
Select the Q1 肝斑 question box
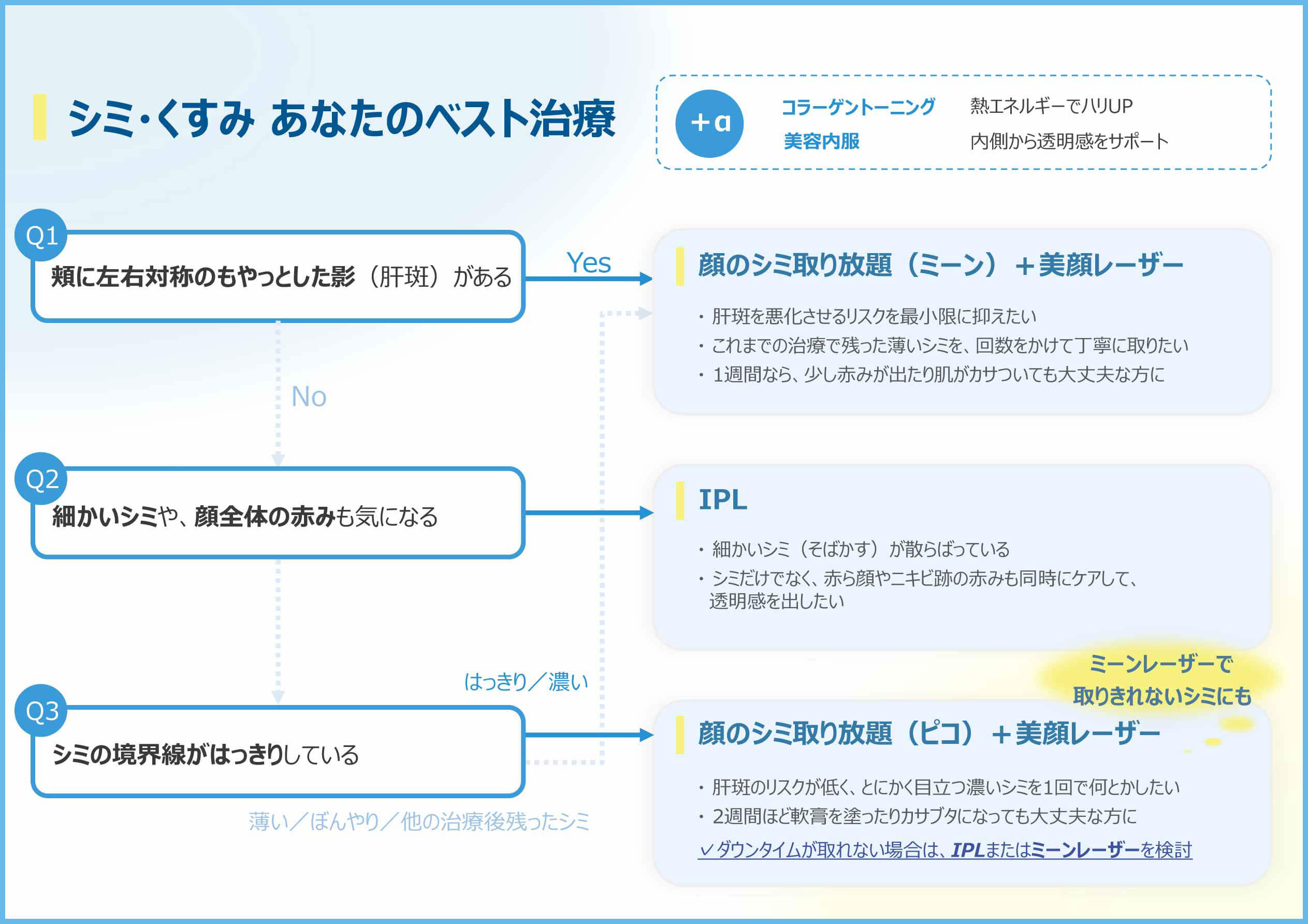278,277
